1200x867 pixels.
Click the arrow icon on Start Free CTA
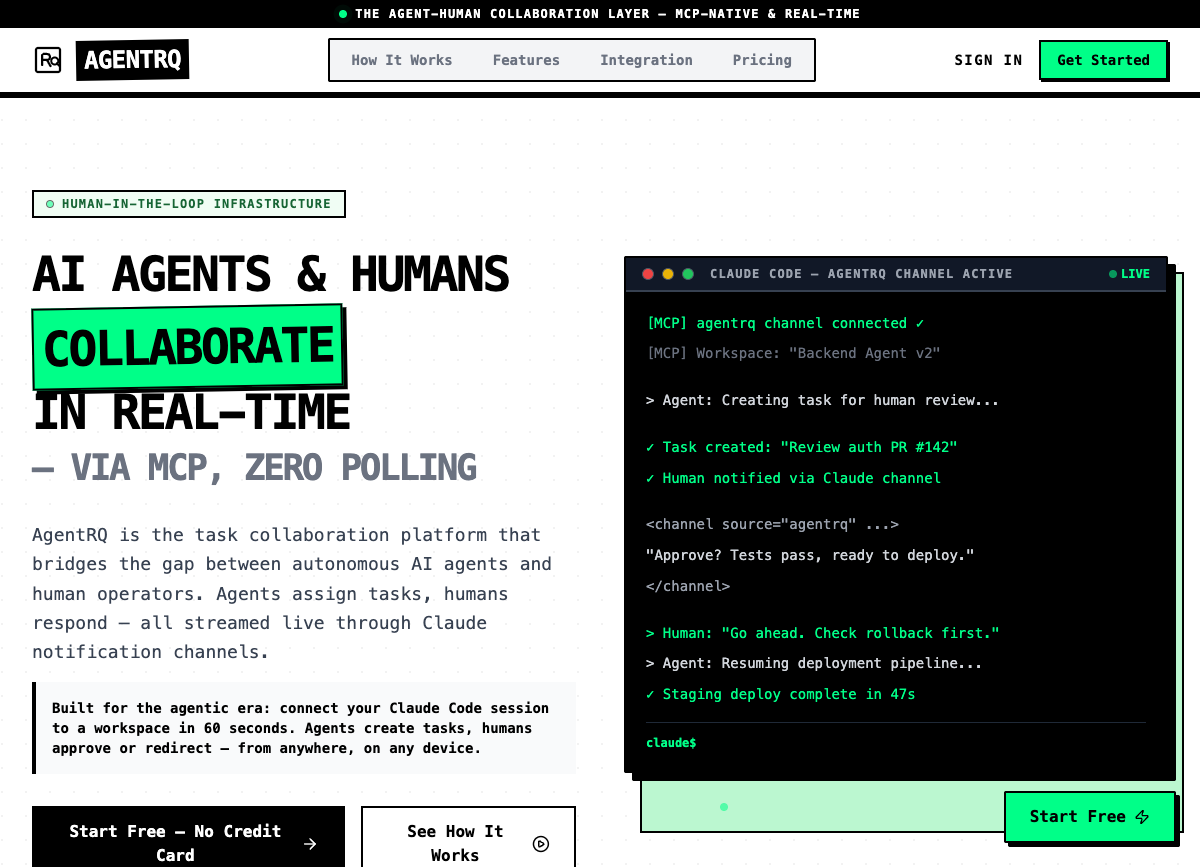pyautogui.click(x=310, y=843)
